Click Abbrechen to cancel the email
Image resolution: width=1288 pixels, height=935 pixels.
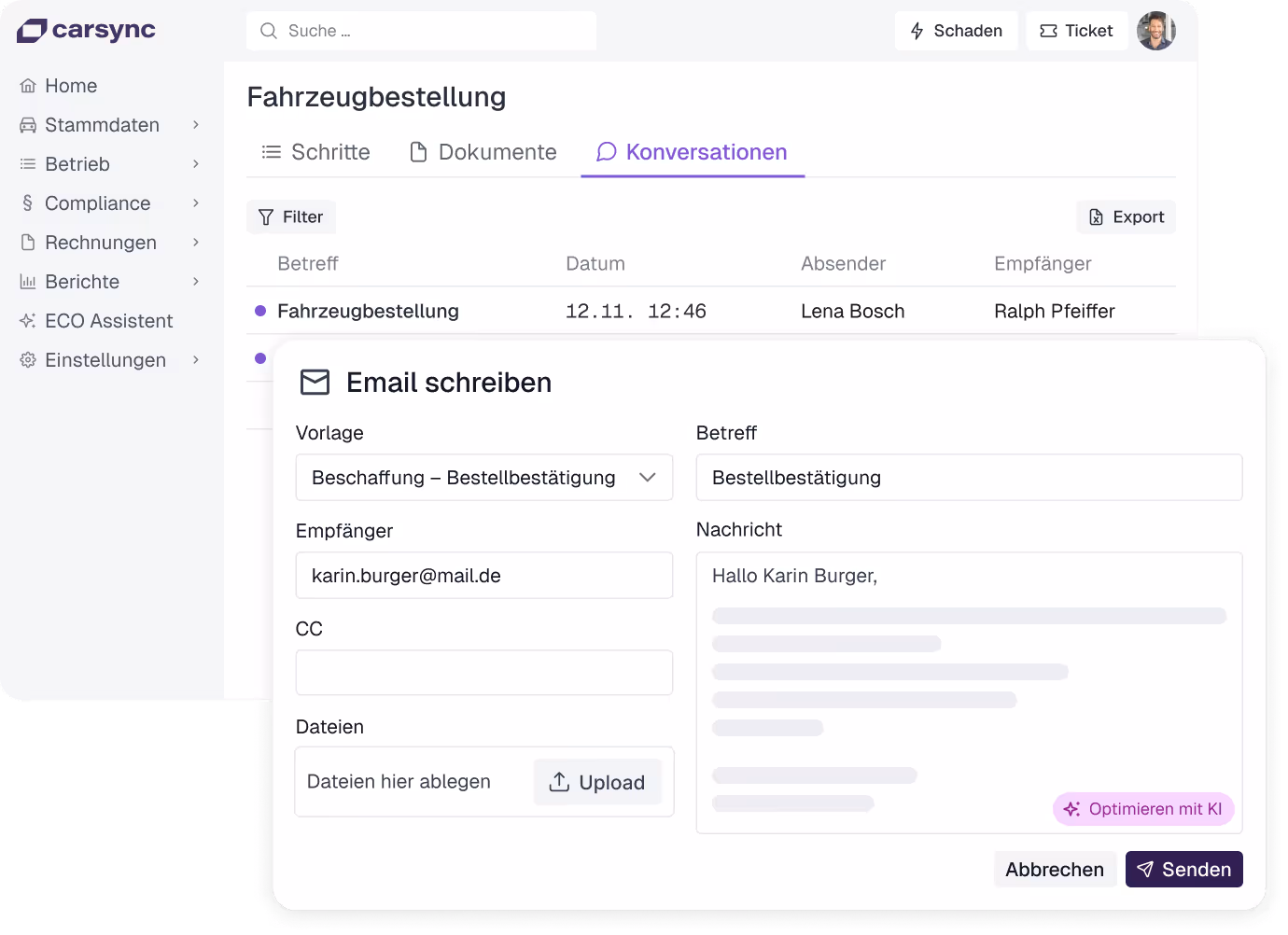pos(1055,870)
